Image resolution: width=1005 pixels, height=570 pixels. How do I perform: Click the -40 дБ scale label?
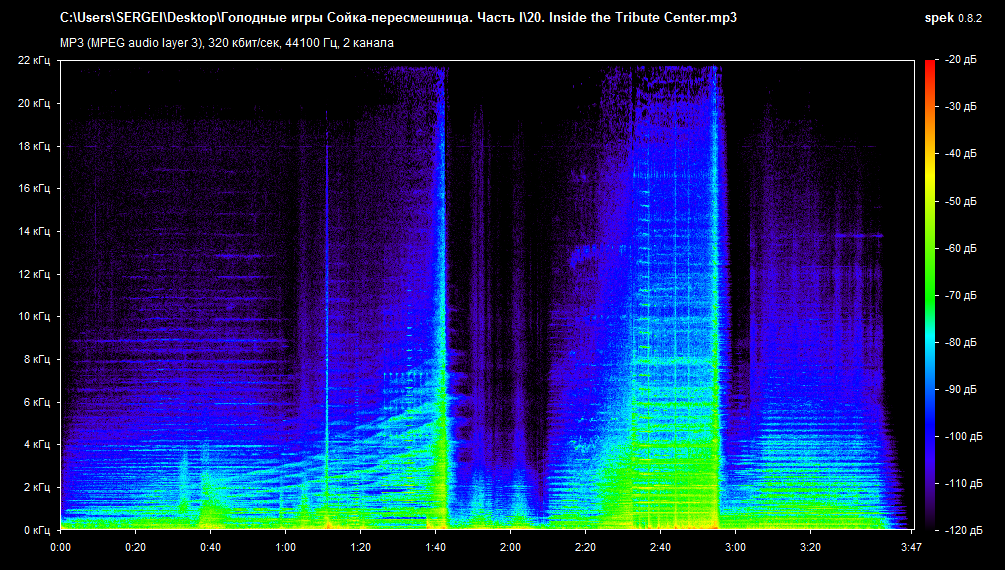click(x=961, y=154)
